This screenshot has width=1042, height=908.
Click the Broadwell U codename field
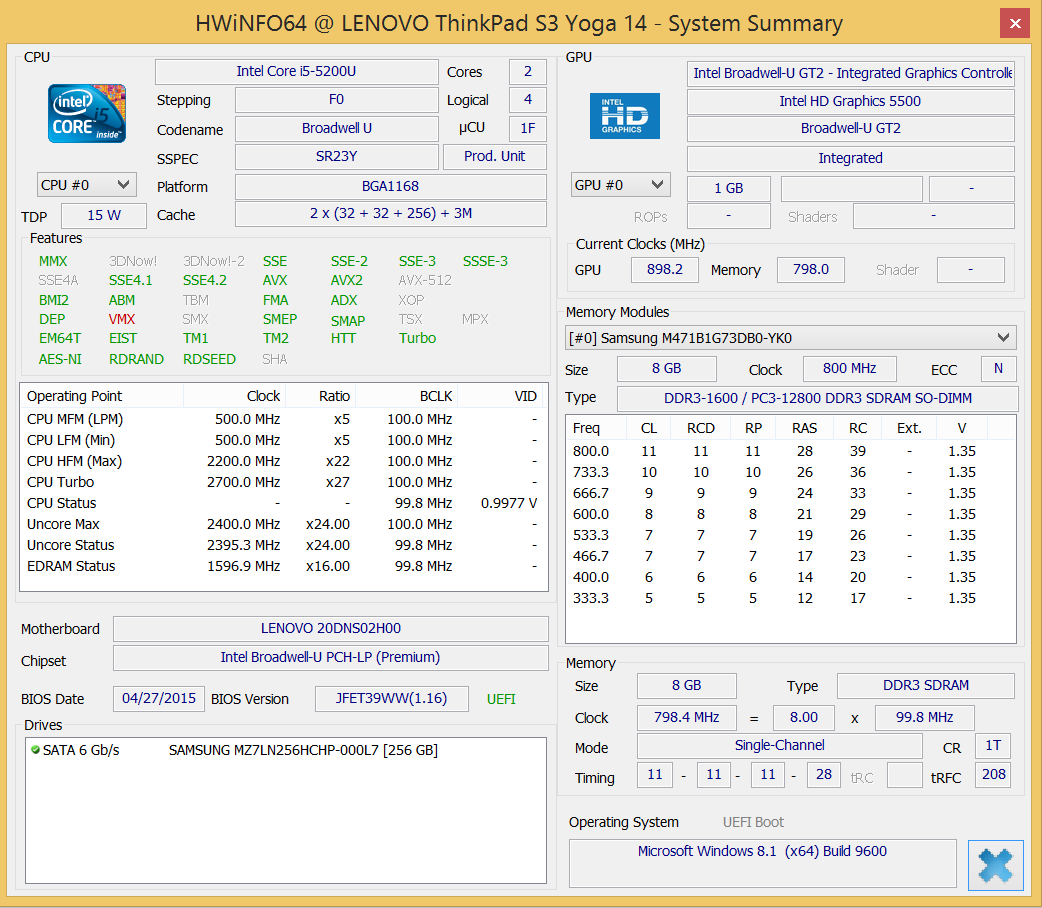click(x=336, y=128)
